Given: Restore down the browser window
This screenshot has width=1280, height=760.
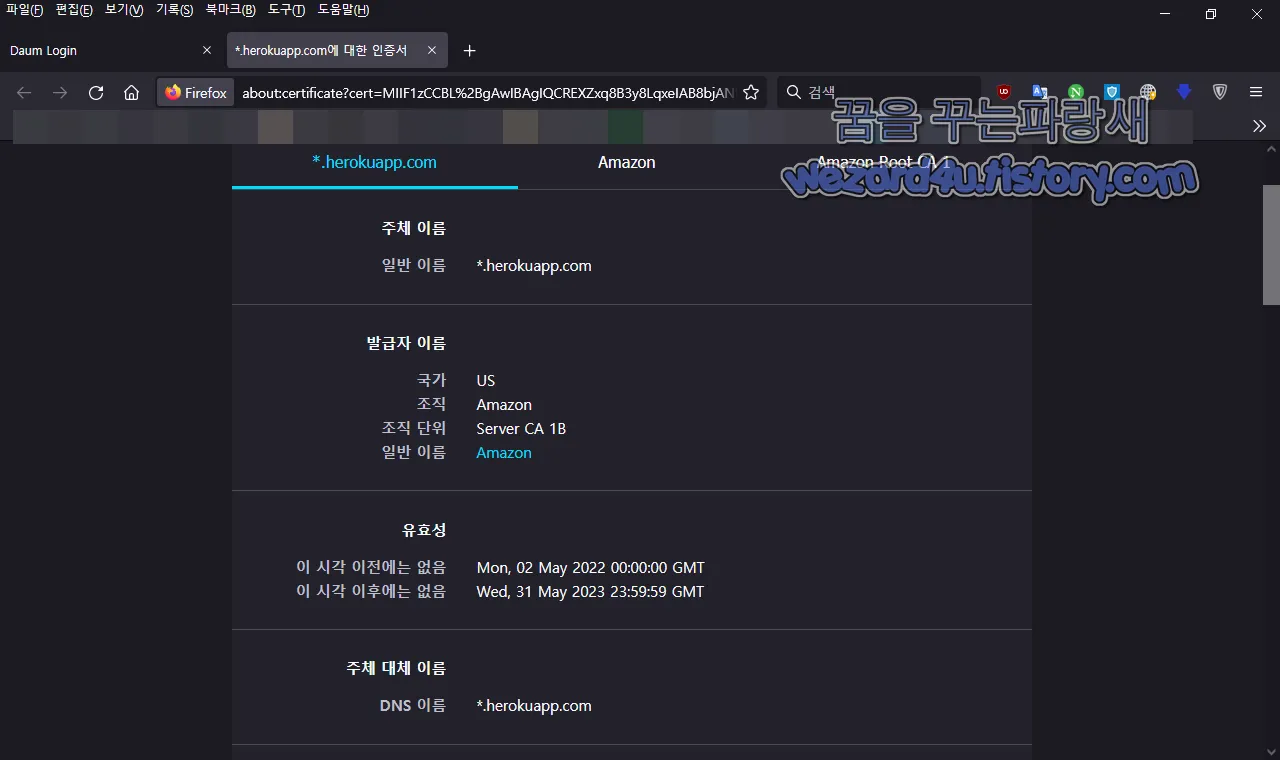Looking at the screenshot, I should tap(1211, 14).
